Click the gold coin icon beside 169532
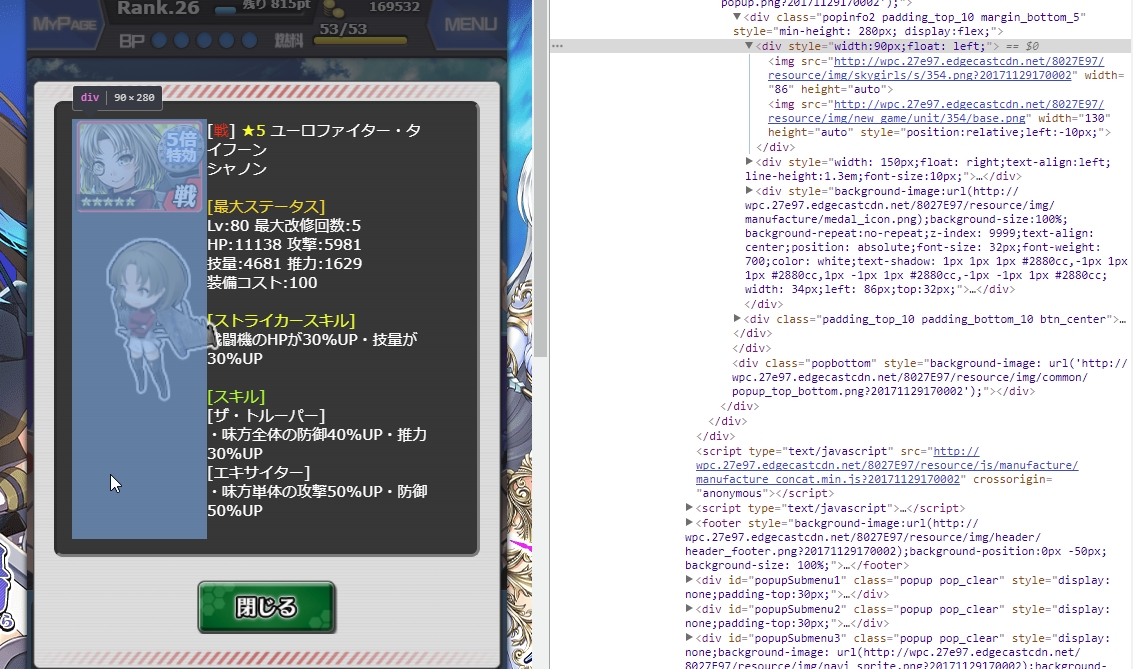 333,9
